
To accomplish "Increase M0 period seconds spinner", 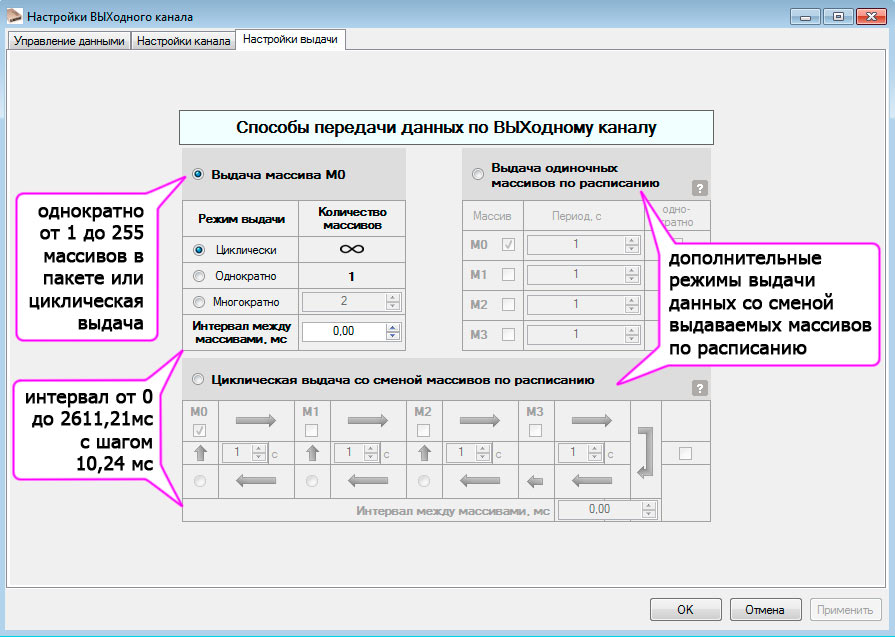I will pyautogui.click(x=631, y=240).
